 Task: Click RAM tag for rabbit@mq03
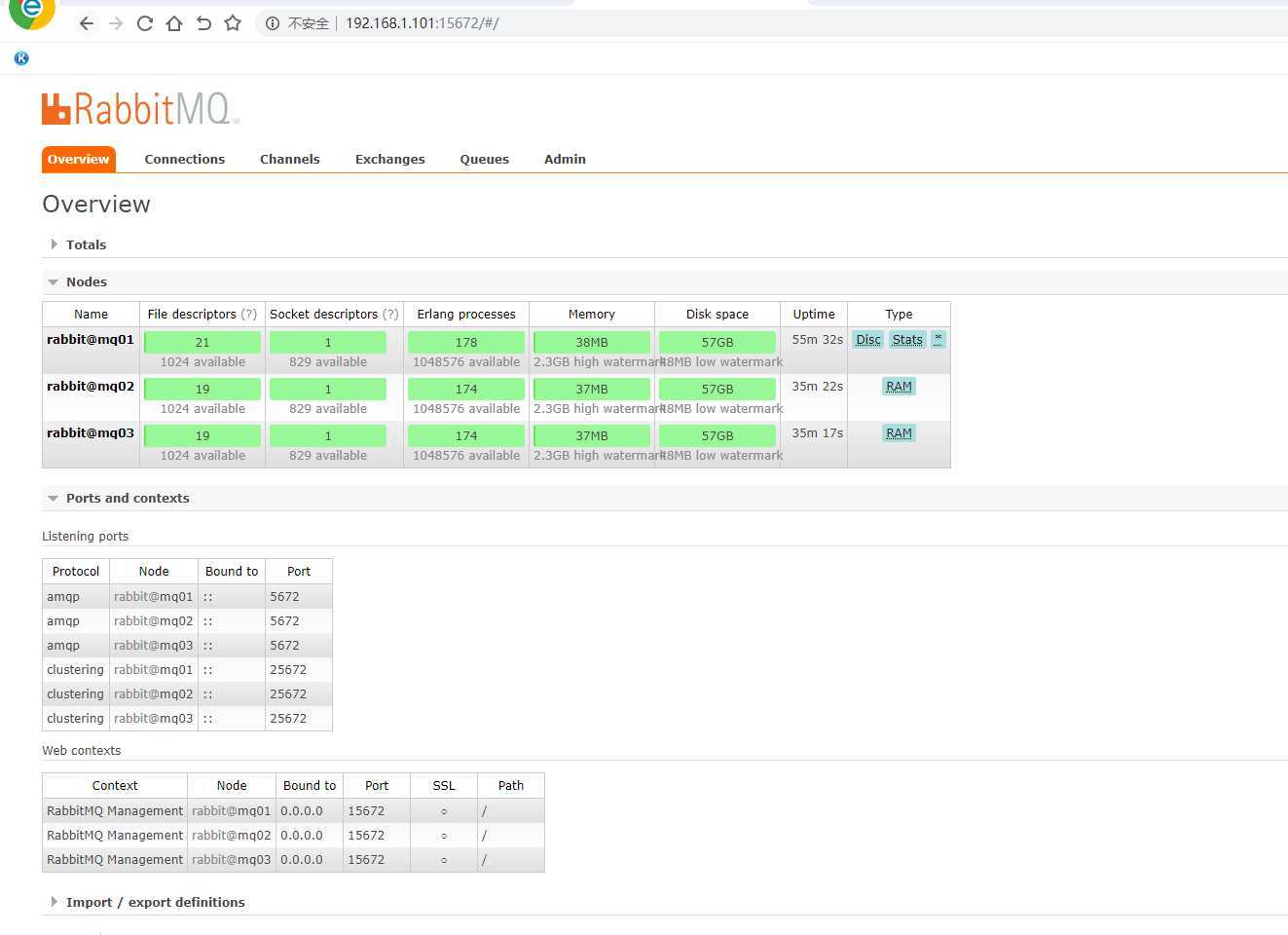(x=899, y=432)
